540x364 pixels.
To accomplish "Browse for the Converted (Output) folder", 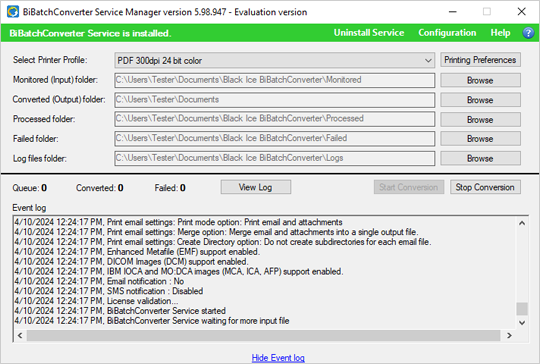I will coord(480,100).
